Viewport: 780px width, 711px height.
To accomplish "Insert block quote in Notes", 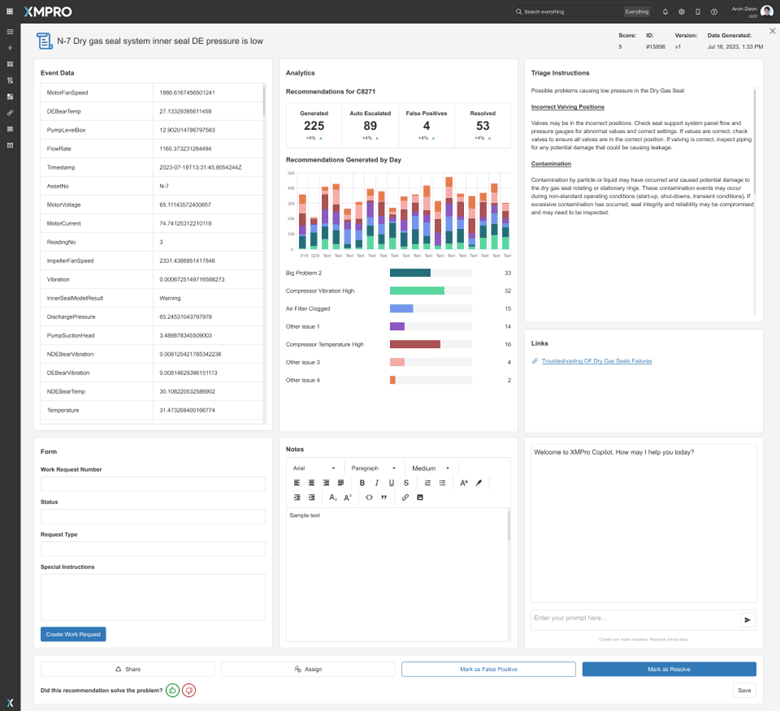I will coord(384,498).
